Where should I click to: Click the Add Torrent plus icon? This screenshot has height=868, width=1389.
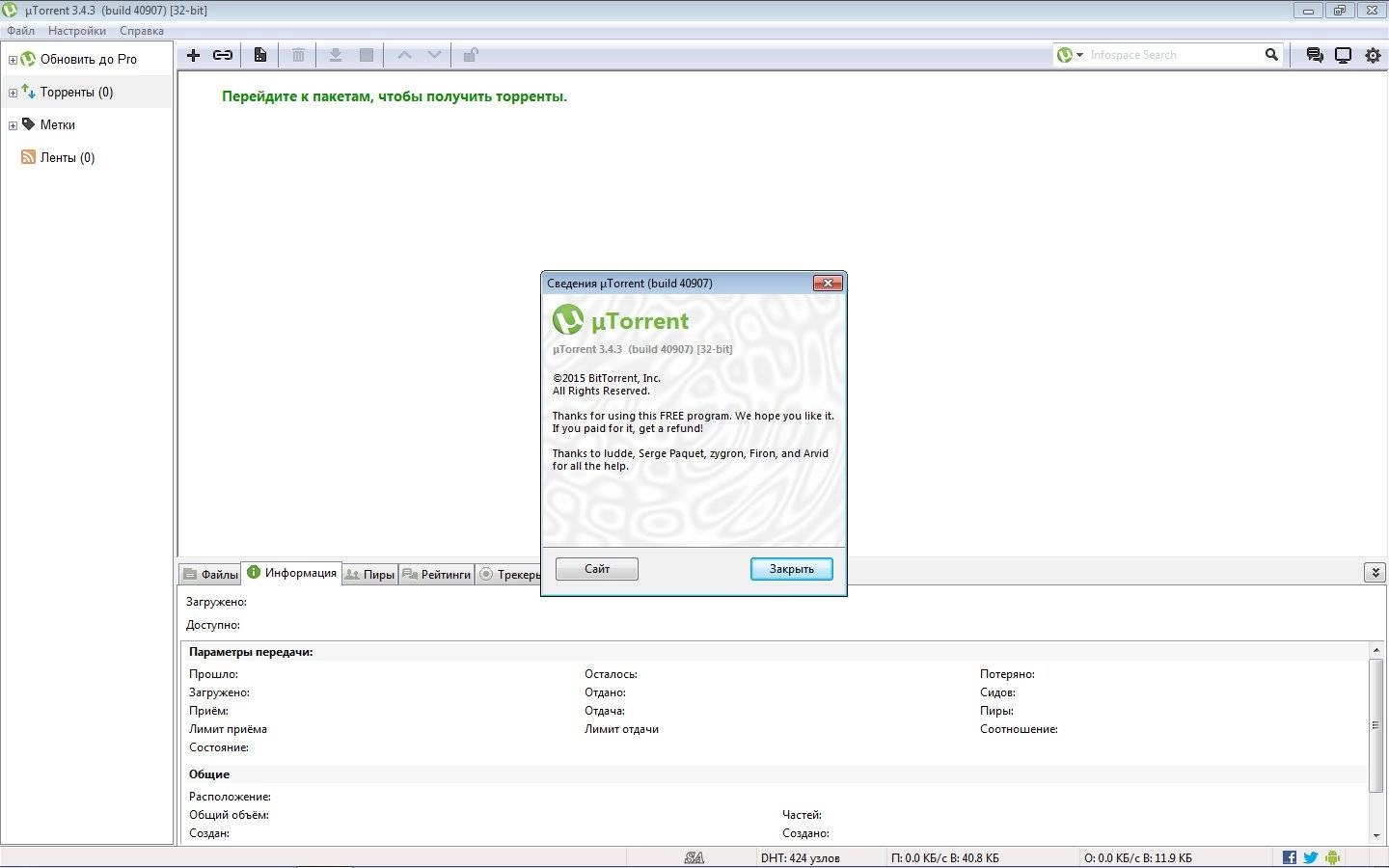coord(193,55)
